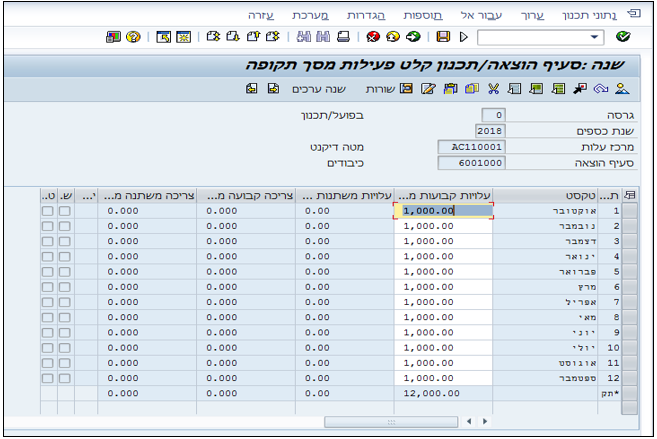The image size is (657, 439).
Task: Open the מערכת menu
Action: (x=310, y=15)
